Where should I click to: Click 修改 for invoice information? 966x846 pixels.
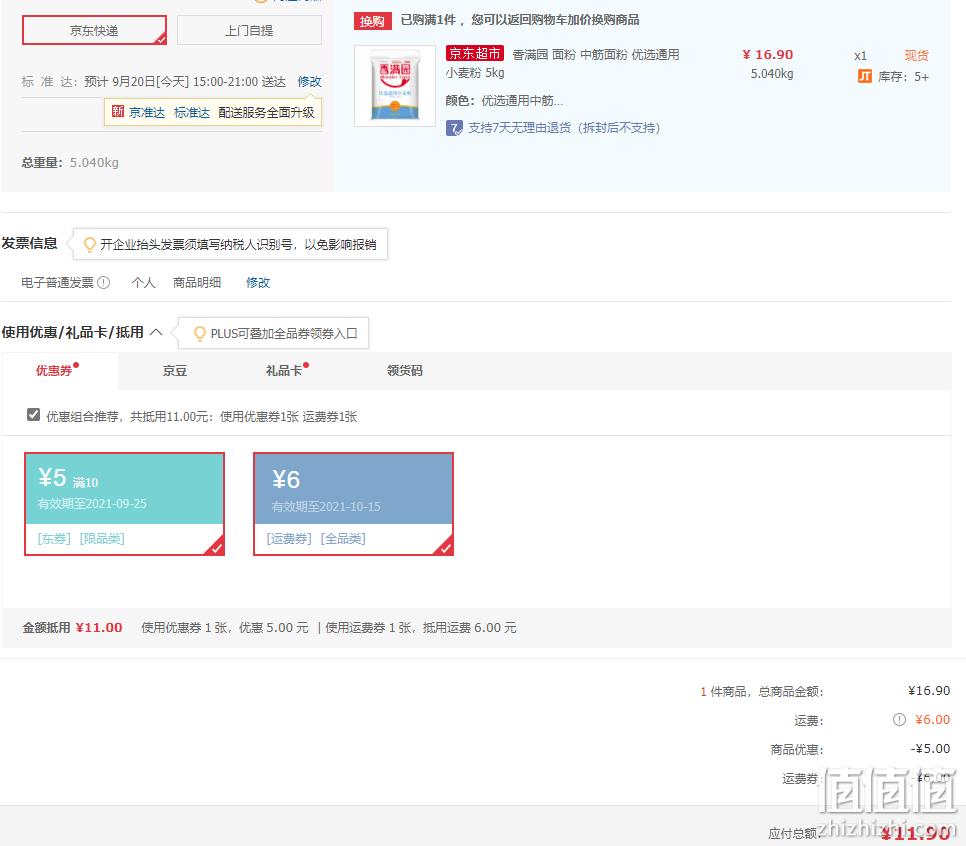[x=258, y=282]
